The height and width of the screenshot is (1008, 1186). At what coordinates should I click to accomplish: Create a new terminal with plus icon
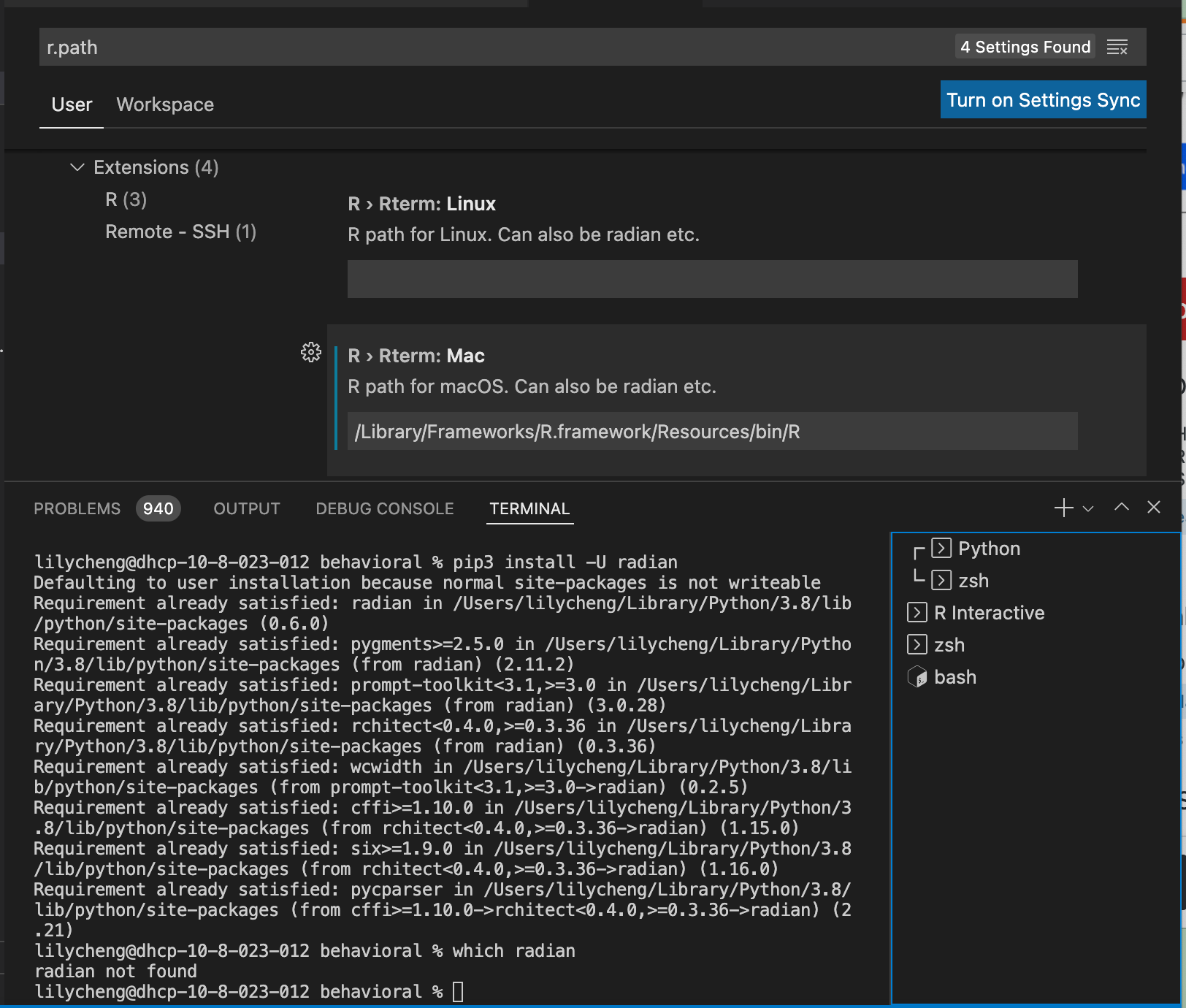pos(1063,508)
